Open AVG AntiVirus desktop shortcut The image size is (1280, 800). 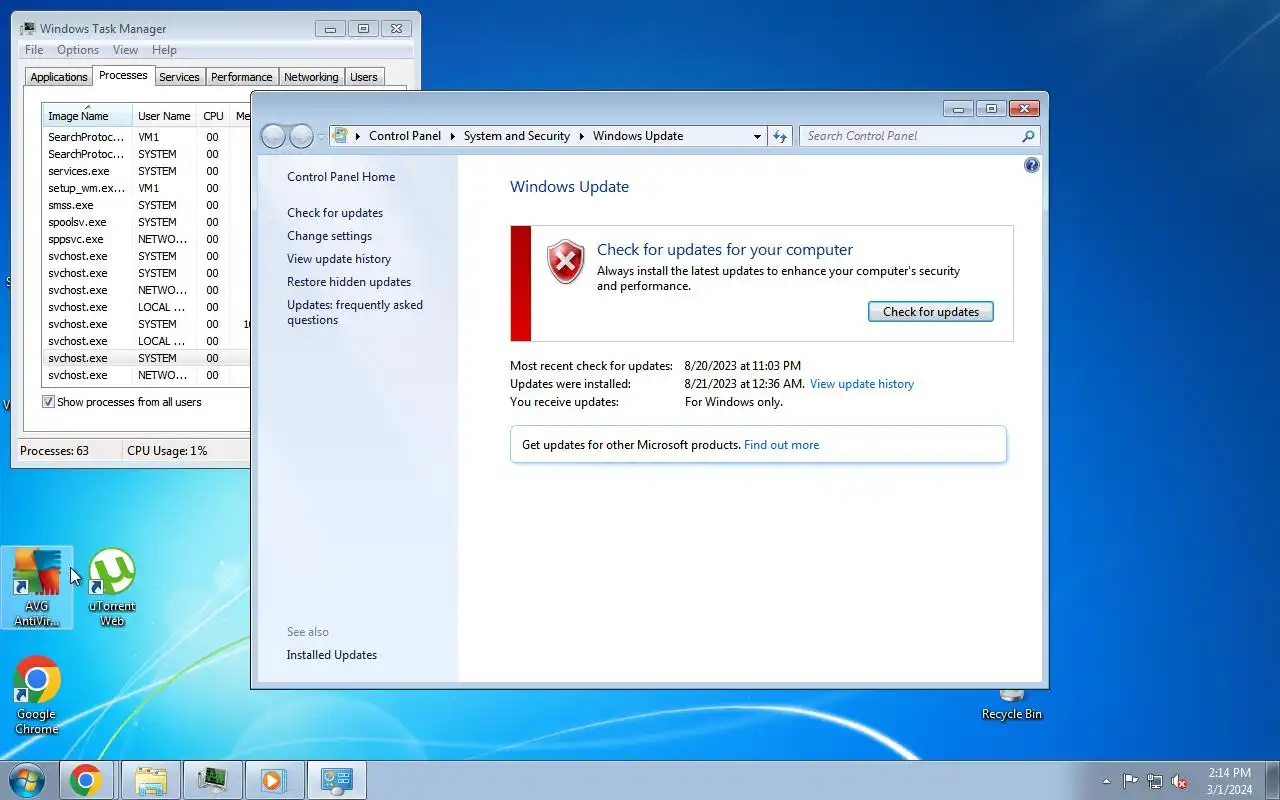point(37,587)
